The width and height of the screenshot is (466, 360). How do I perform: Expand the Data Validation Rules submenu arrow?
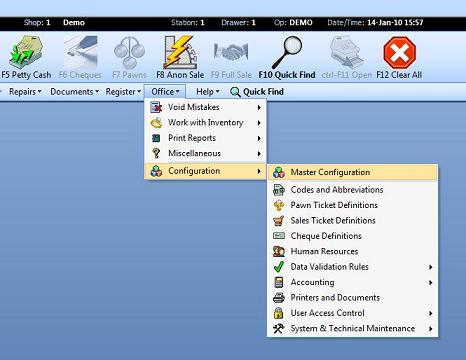(x=430, y=267)
